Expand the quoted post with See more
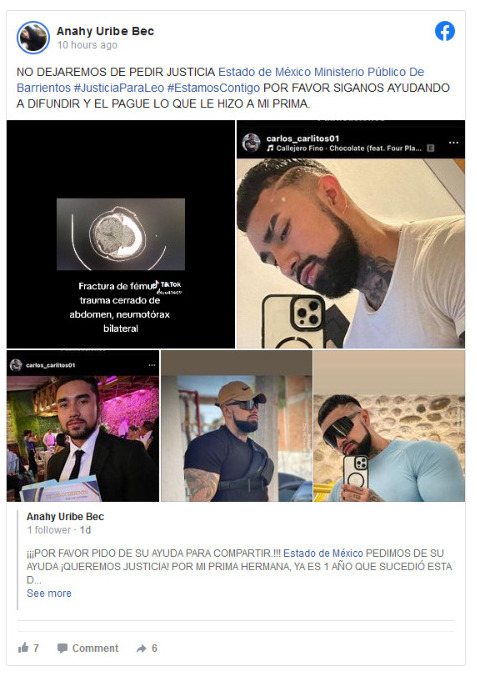Image resolution: width=477 pixels, height=677 pixels. (x=49, y=593)
